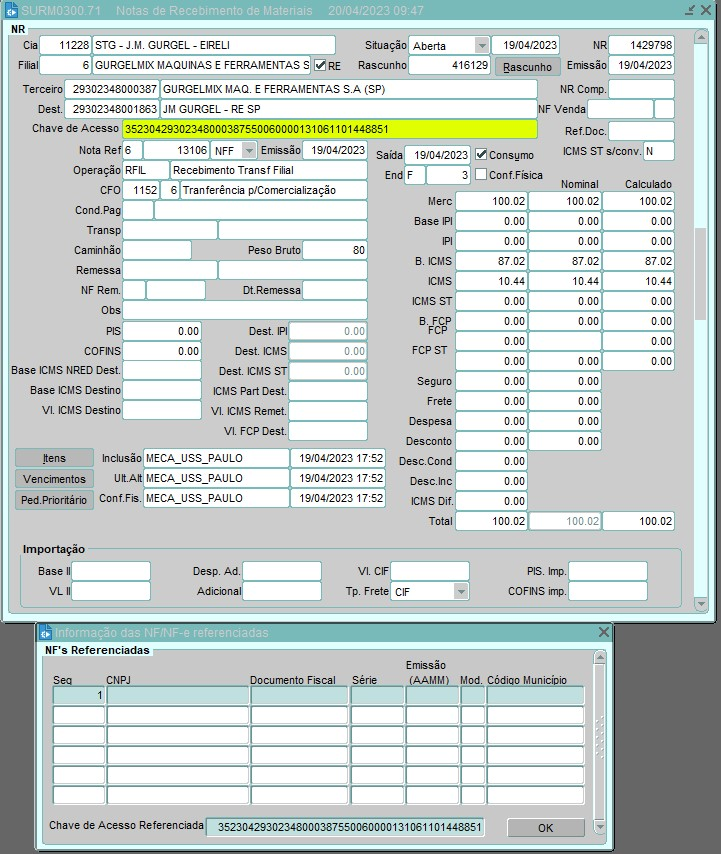Click the NF referenciadas dialog title icon
Image resolution: width=721 pixels, height=854 pixels.
pyautogui.click(x=45, y=632)
